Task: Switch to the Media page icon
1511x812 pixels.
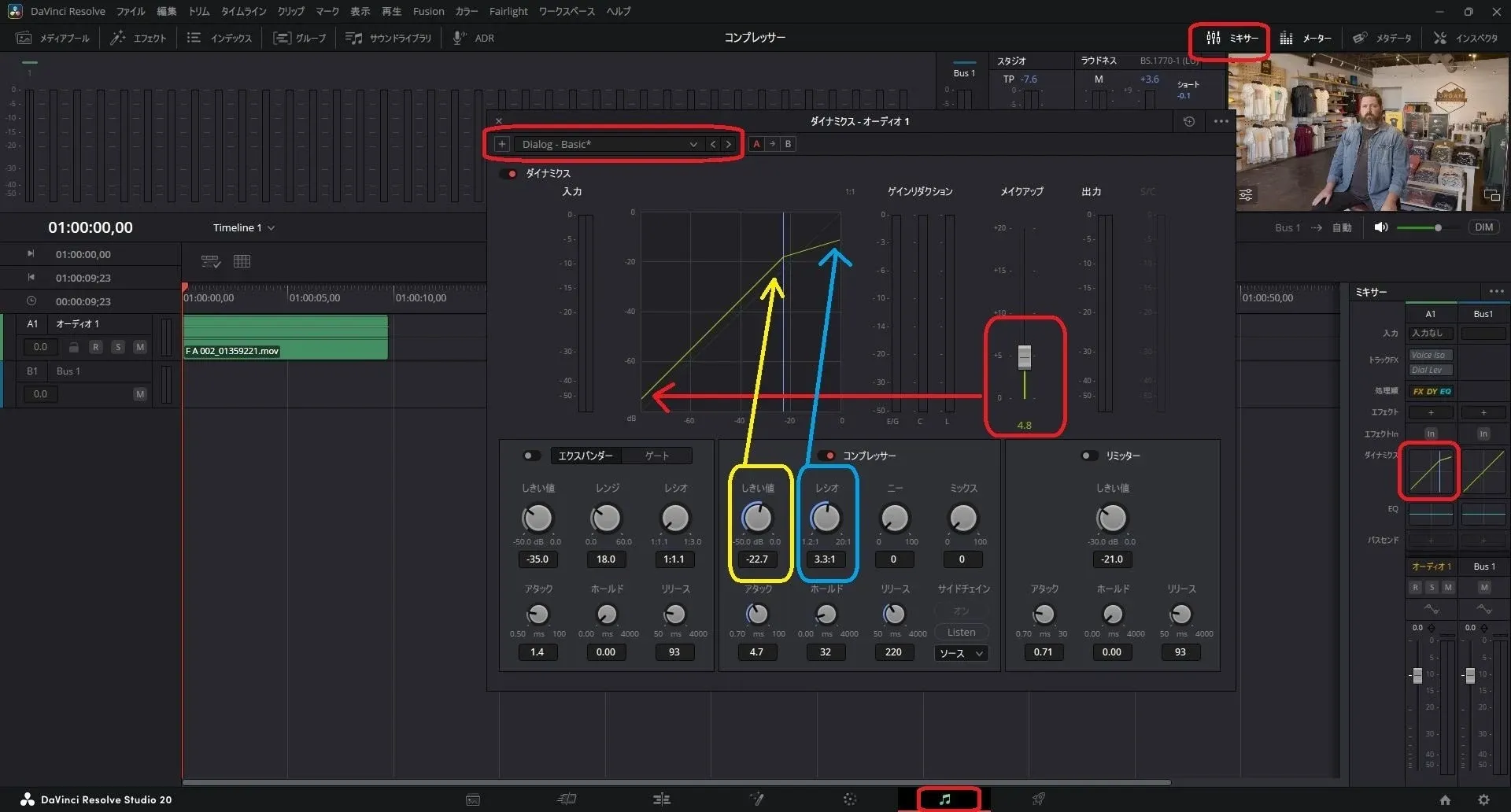Action: click(473, 799)
